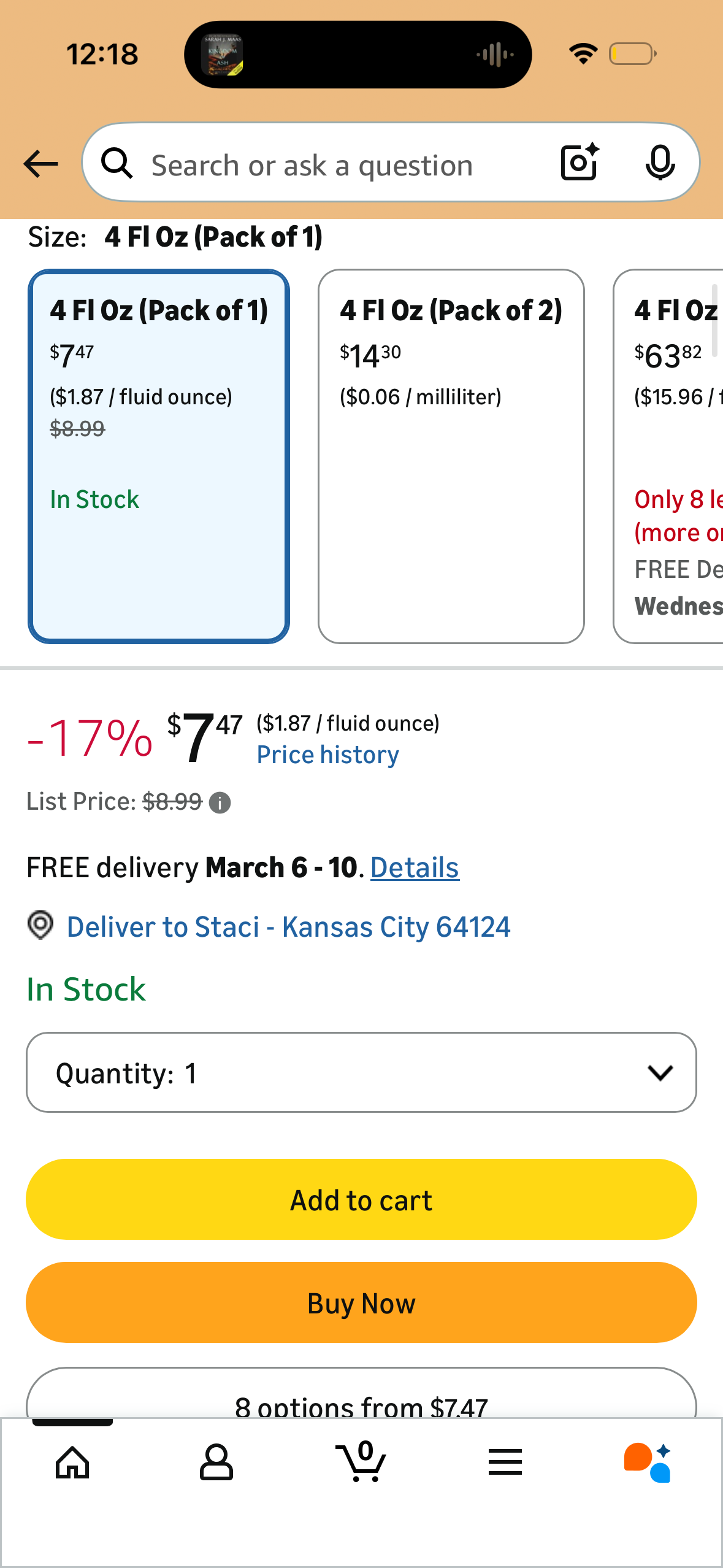Open the account profile icon
723x1568 pixels.
click(x=216, y=1462)
